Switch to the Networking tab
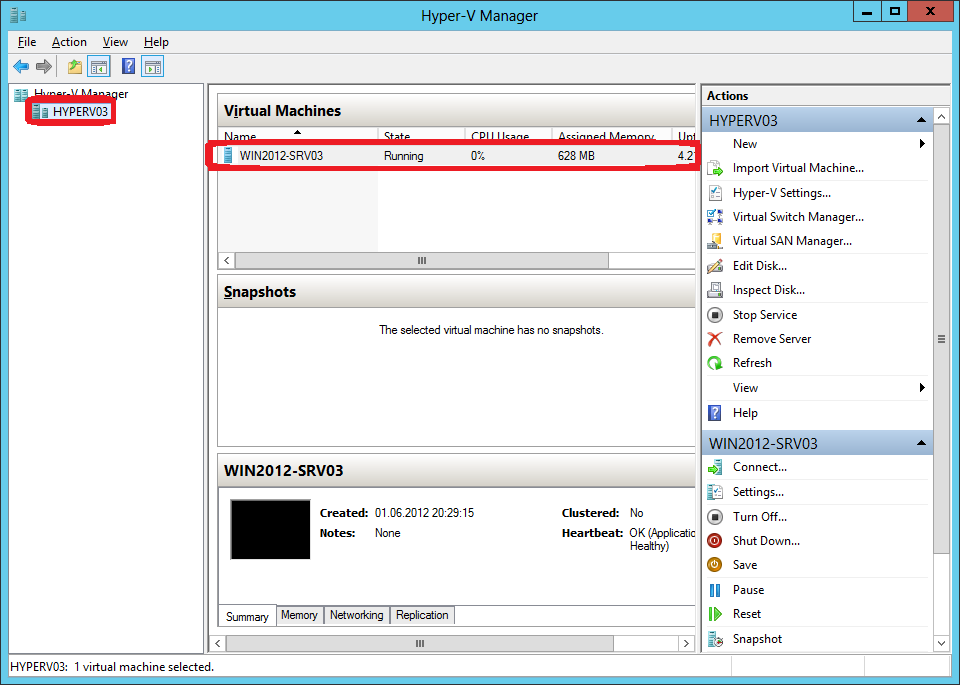 (x=356, y=615)
